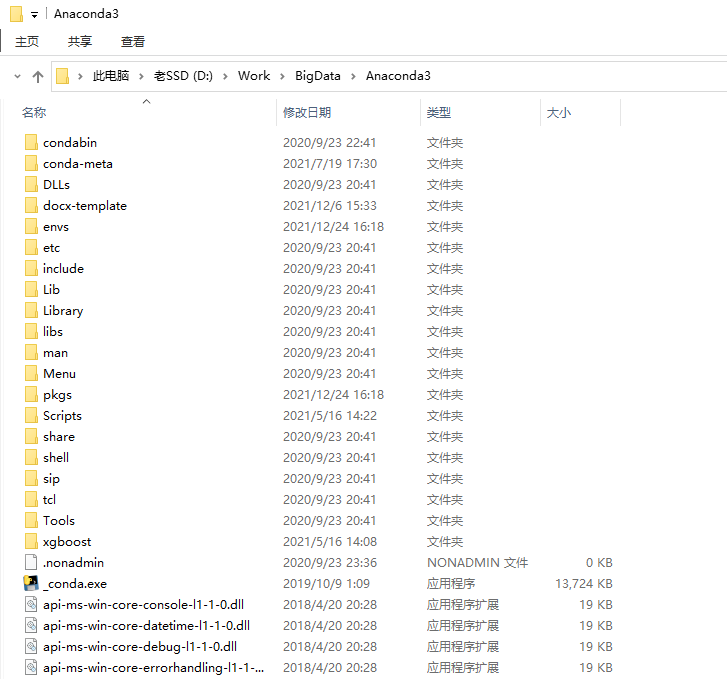Screen dimensions: 727x679
Task: Click NONADMIN 文件 type text
Action: tap(478, 563)
